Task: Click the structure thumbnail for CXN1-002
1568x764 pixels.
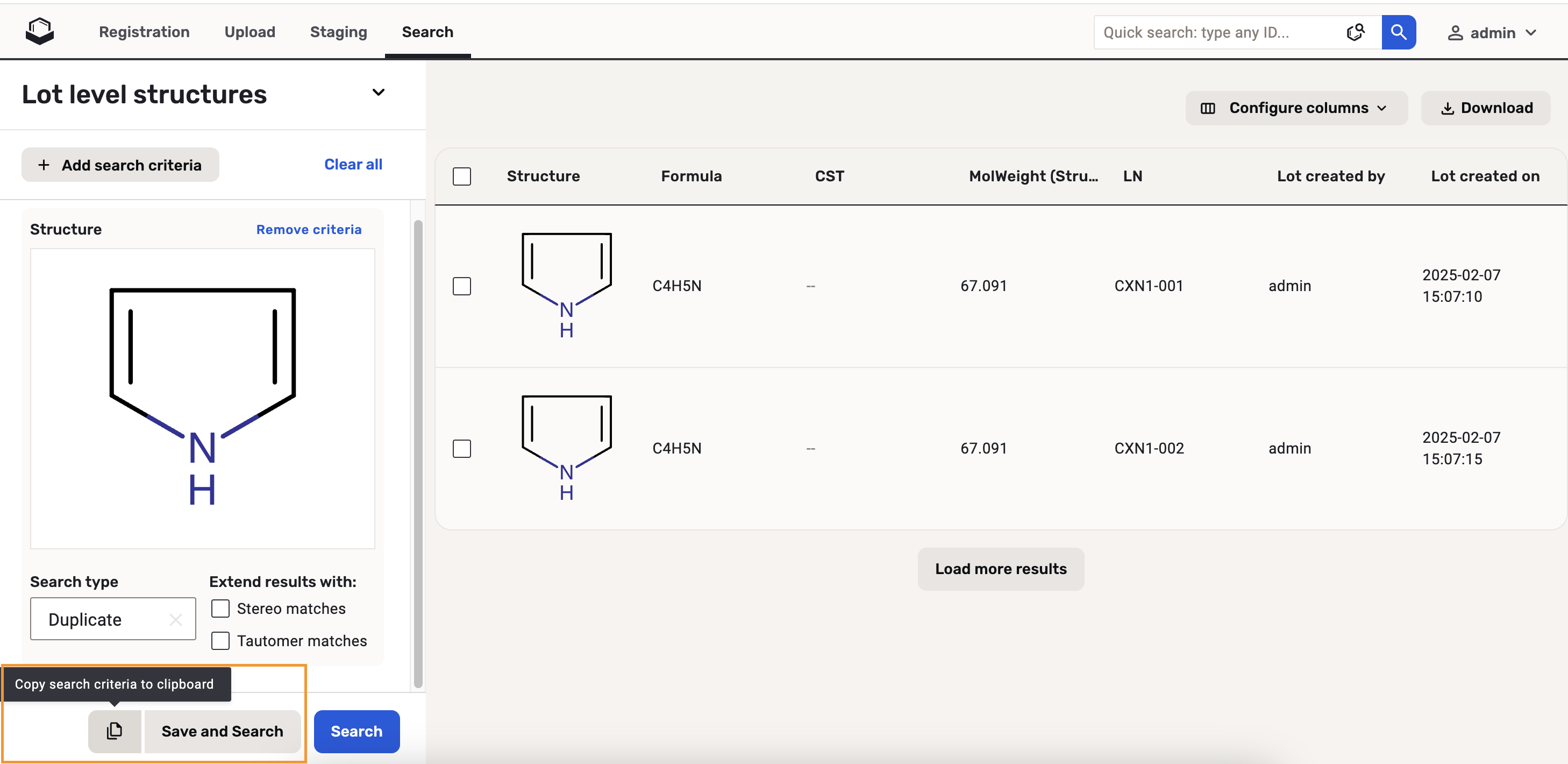Action: [x=567, y=448]
